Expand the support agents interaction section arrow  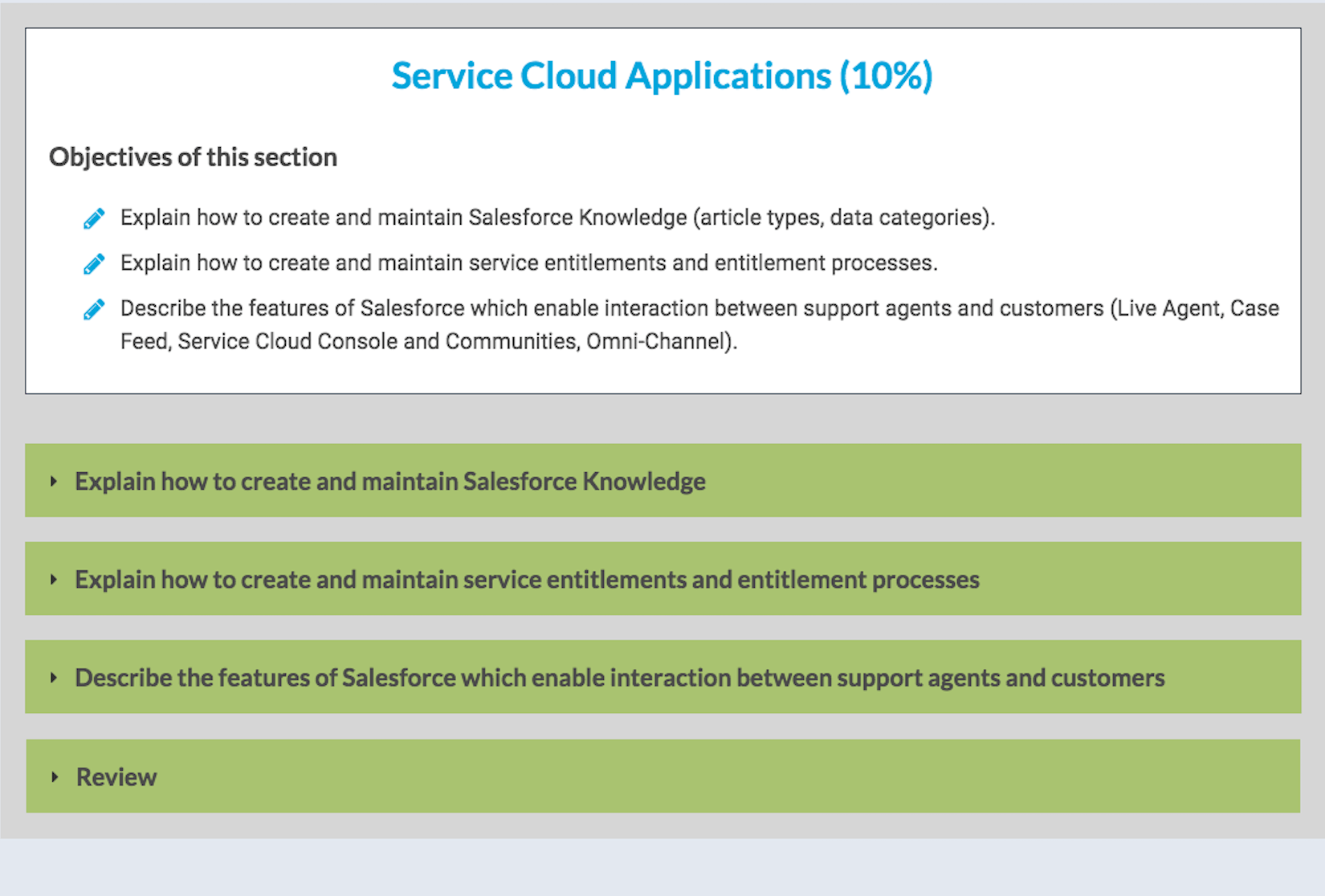(x=54, y=678)
